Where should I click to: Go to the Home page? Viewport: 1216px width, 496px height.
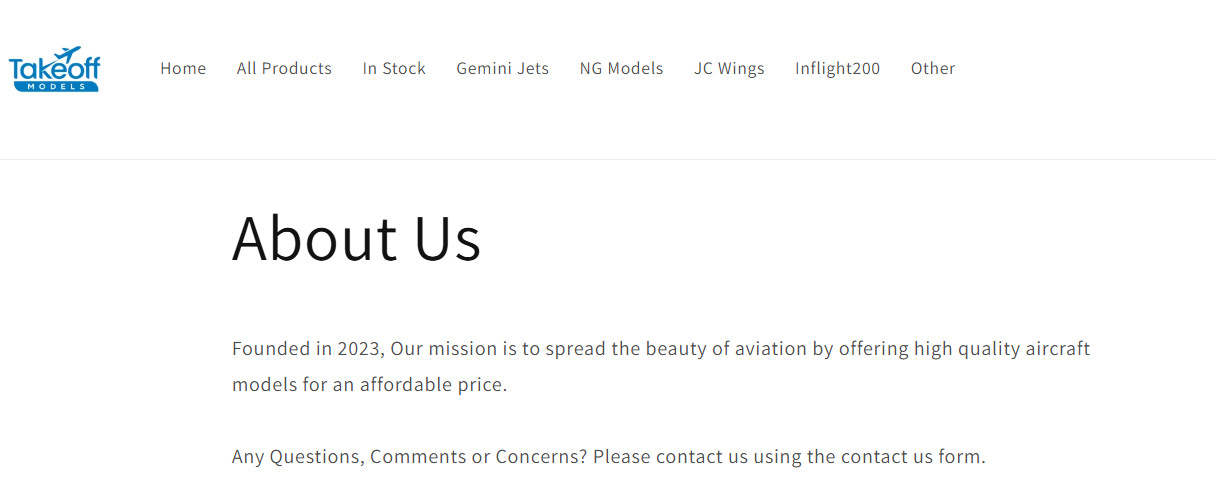(x=183, y=68)
